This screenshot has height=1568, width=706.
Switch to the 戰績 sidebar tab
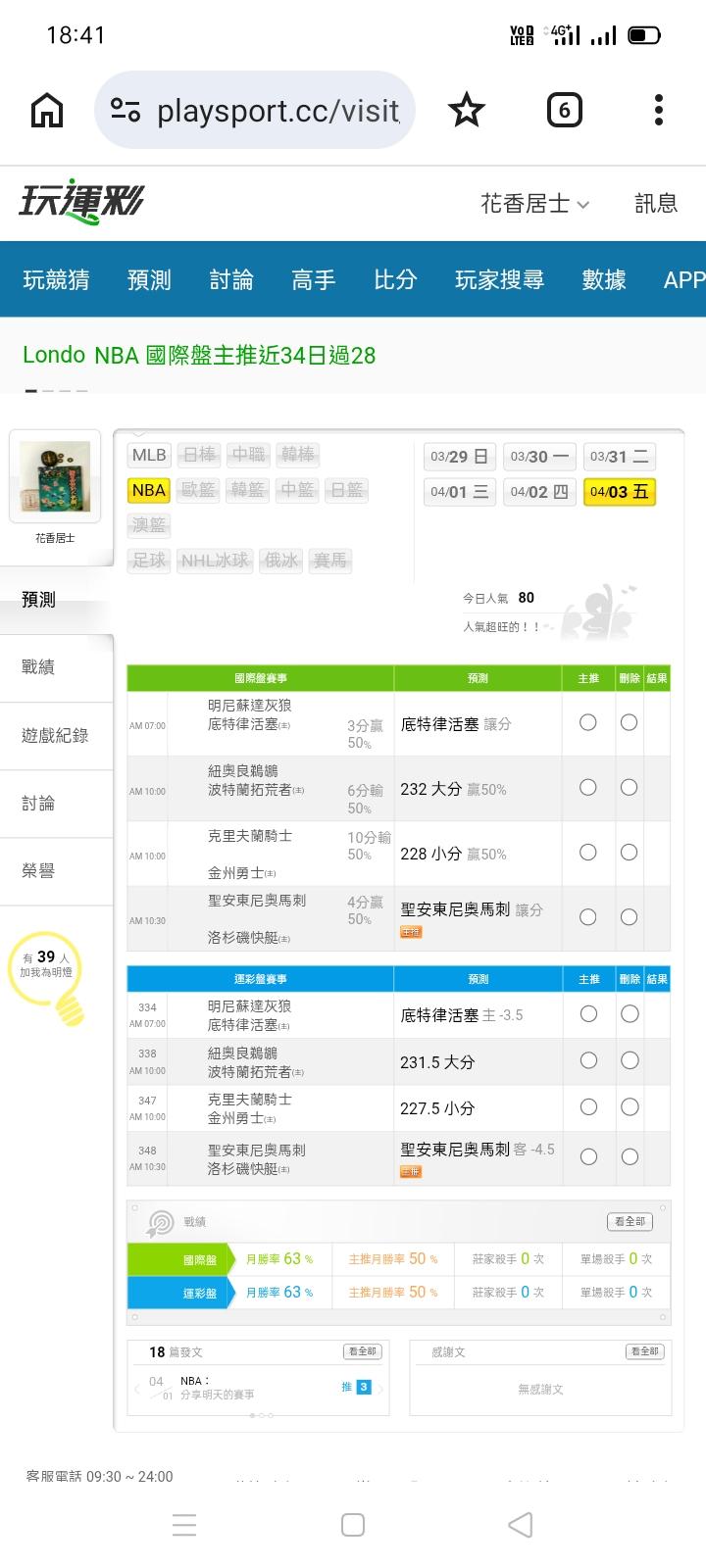pos(39,667)
